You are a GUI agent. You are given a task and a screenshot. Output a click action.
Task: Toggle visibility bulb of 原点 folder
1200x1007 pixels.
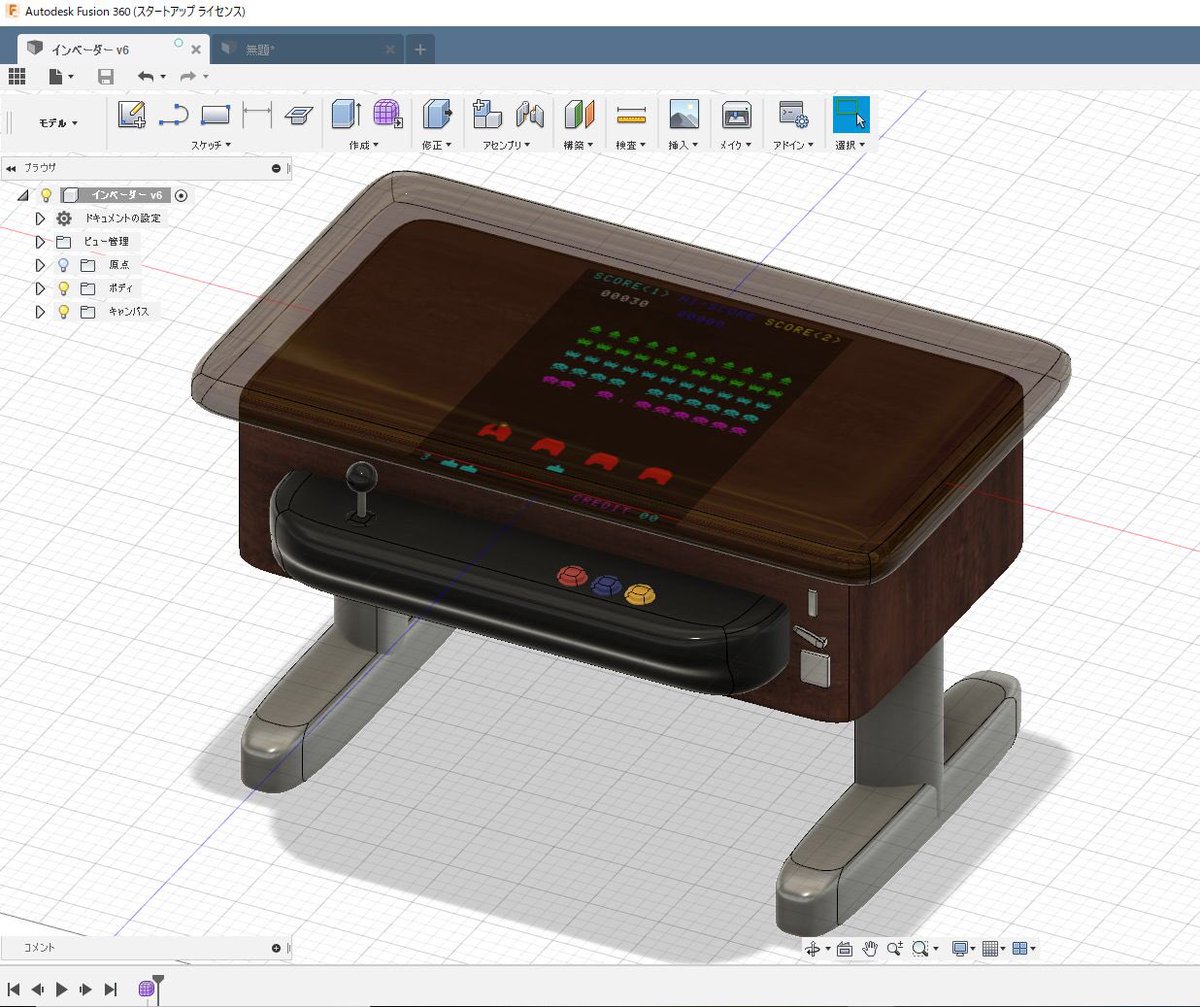(63, 265)
